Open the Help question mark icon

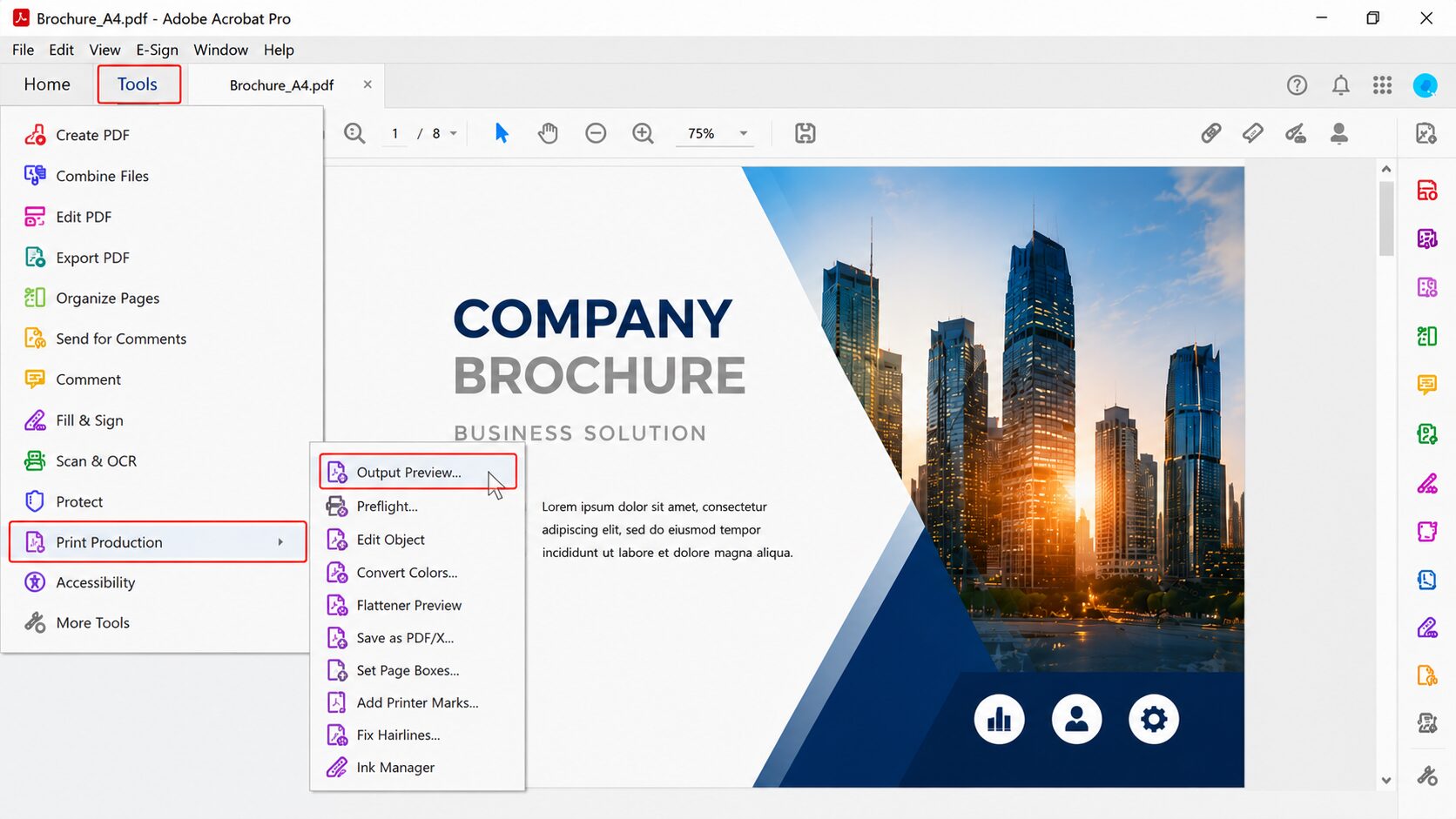click(1297, 84)
